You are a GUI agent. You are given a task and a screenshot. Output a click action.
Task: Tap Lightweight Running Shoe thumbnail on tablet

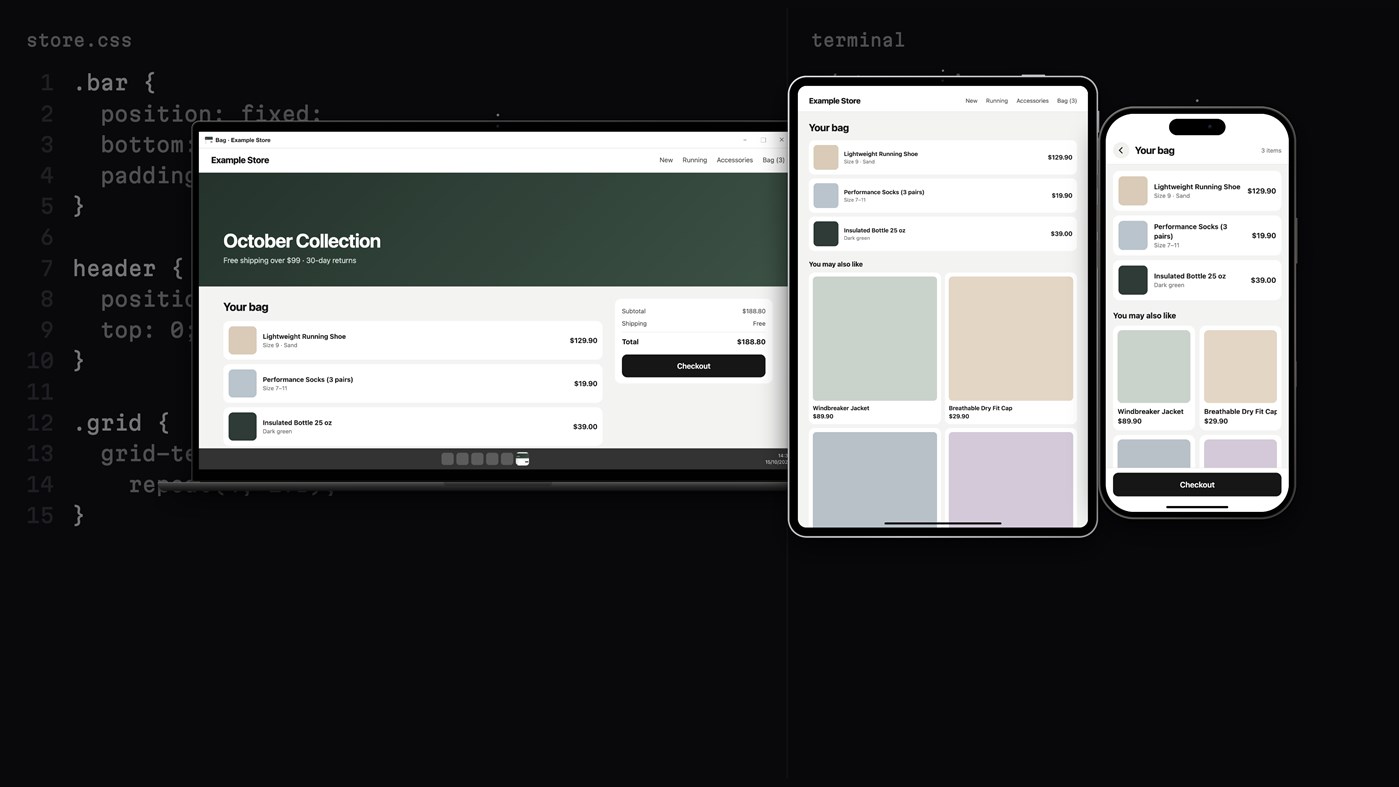(825, 157)
